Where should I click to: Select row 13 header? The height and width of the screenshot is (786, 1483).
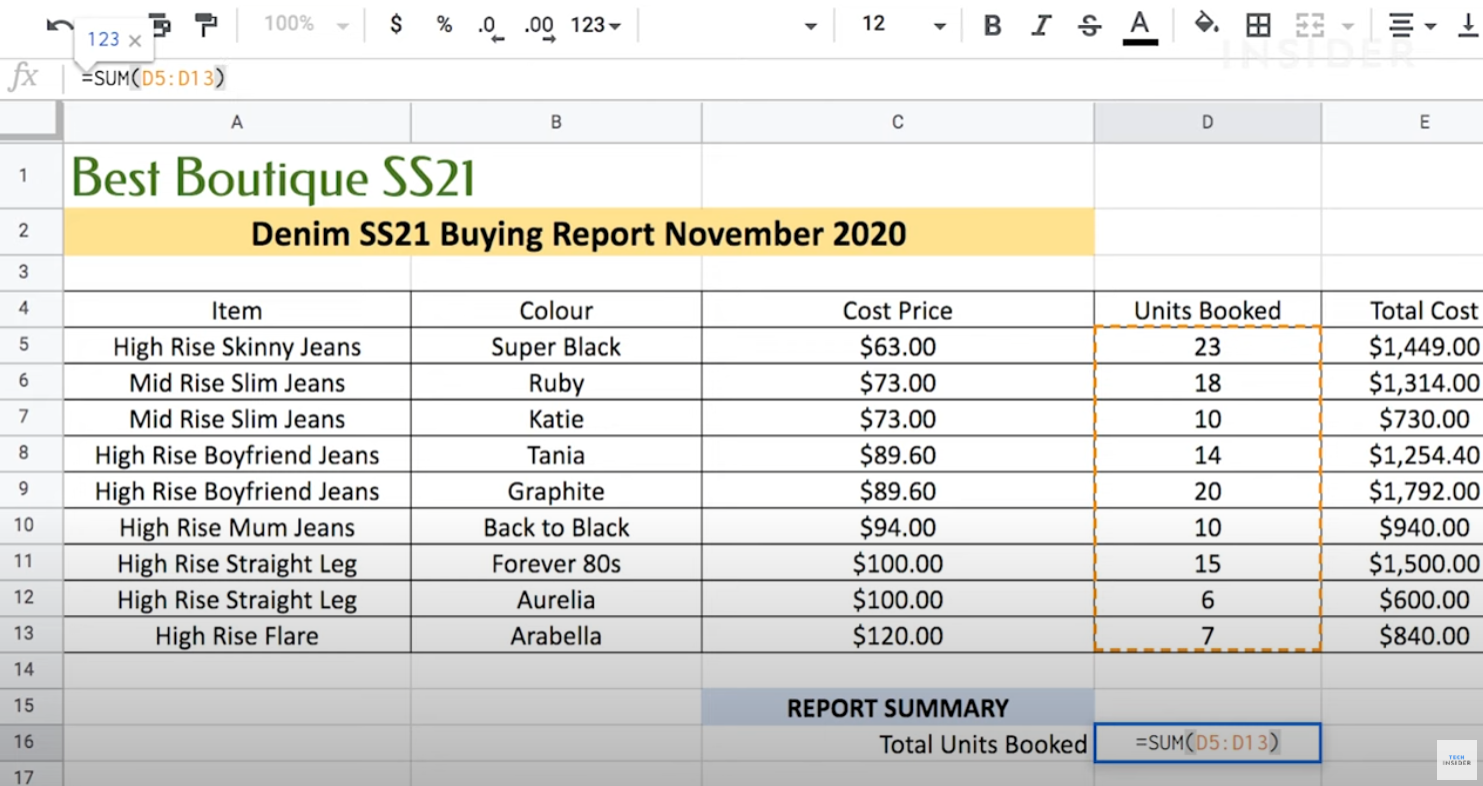click(32, 634)
